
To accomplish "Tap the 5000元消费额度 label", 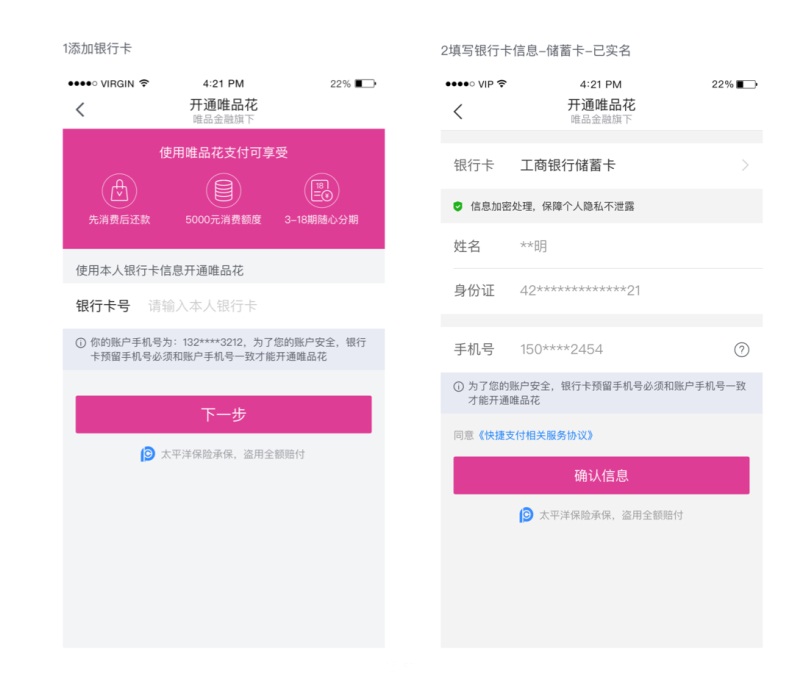I will 223,219.
